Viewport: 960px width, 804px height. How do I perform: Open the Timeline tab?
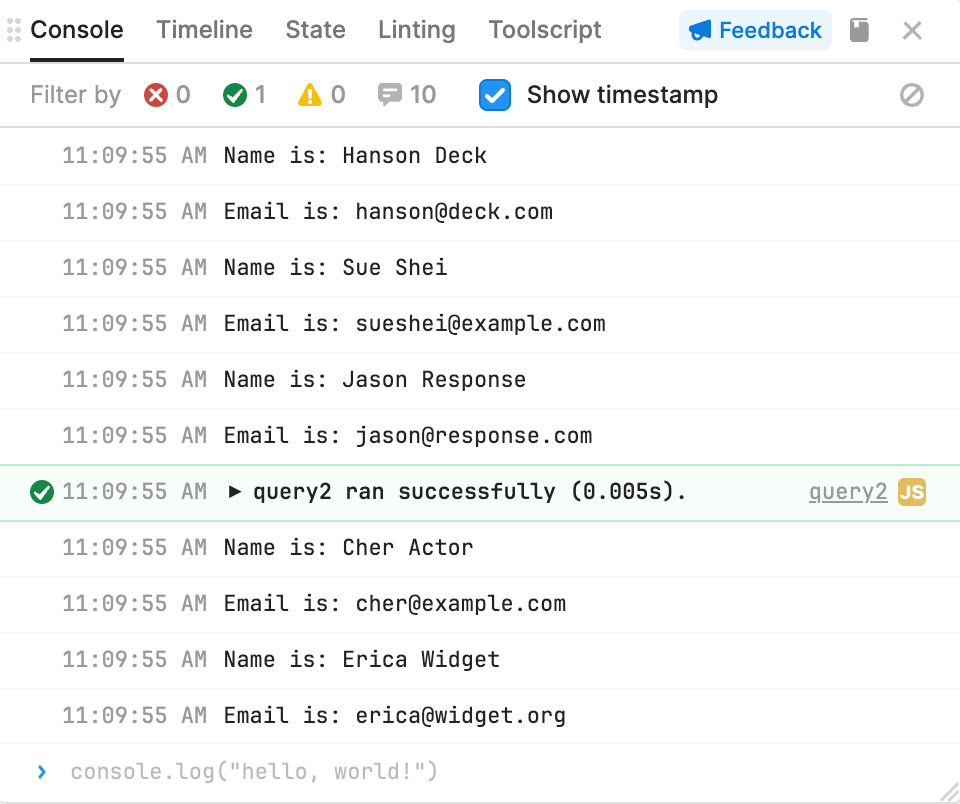click(204, 30)
